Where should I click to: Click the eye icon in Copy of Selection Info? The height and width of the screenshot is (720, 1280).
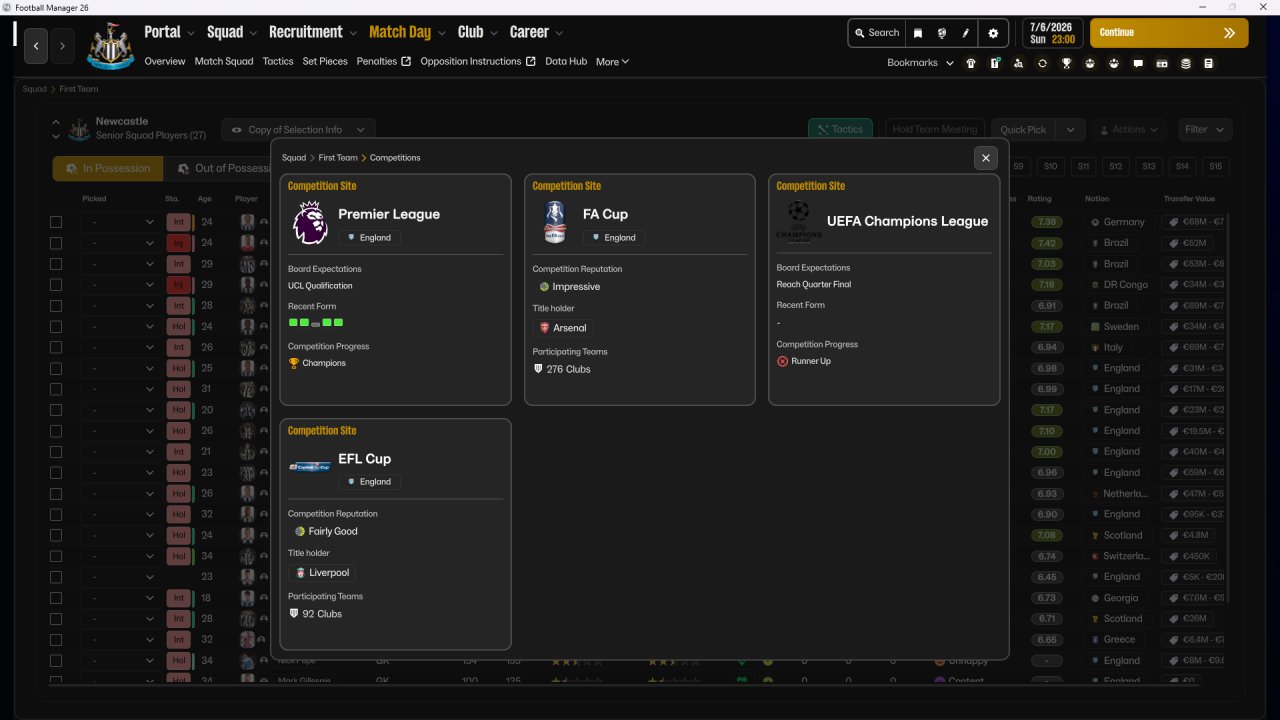pos(237,130)
